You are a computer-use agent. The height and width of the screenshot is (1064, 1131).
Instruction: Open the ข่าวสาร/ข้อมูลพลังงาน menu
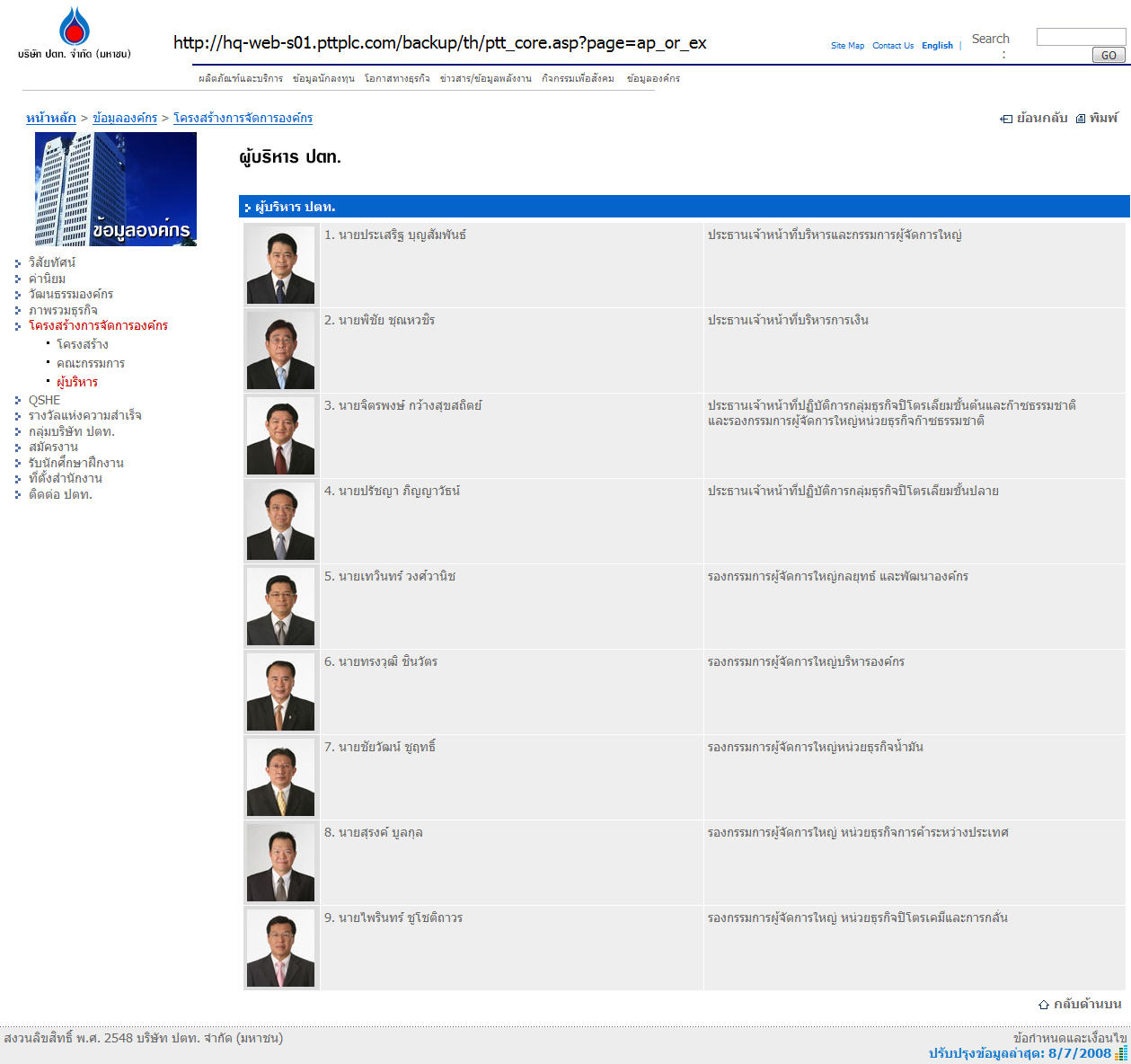(486, 79)
